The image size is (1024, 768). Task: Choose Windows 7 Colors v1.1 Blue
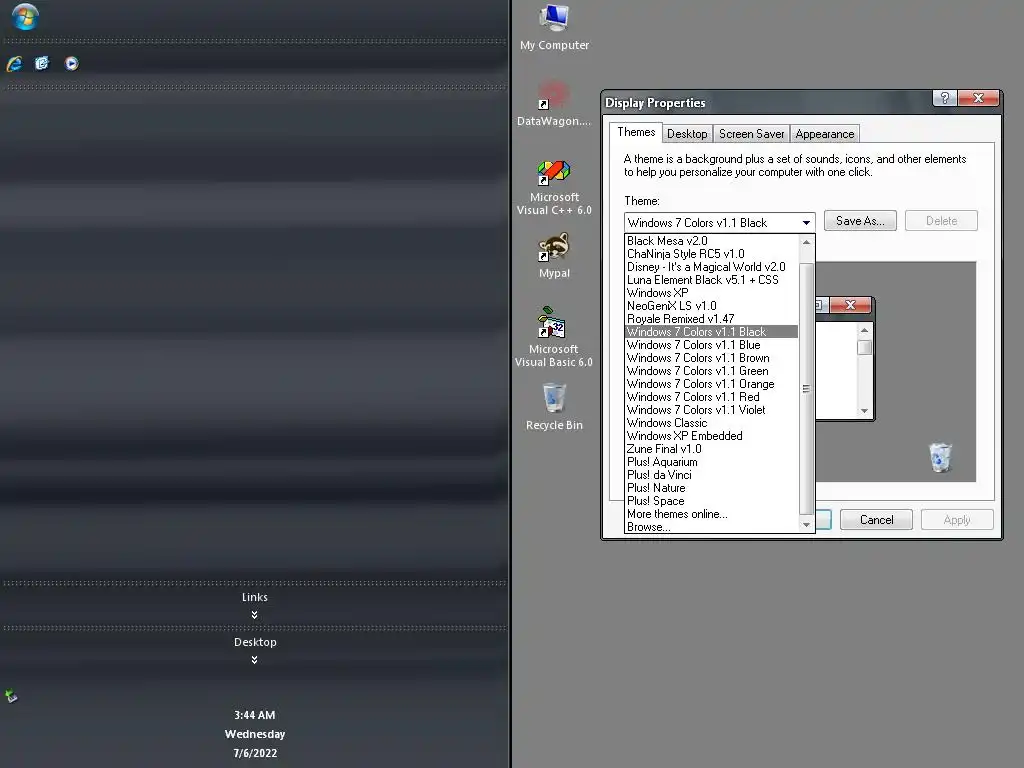point(711,345)
